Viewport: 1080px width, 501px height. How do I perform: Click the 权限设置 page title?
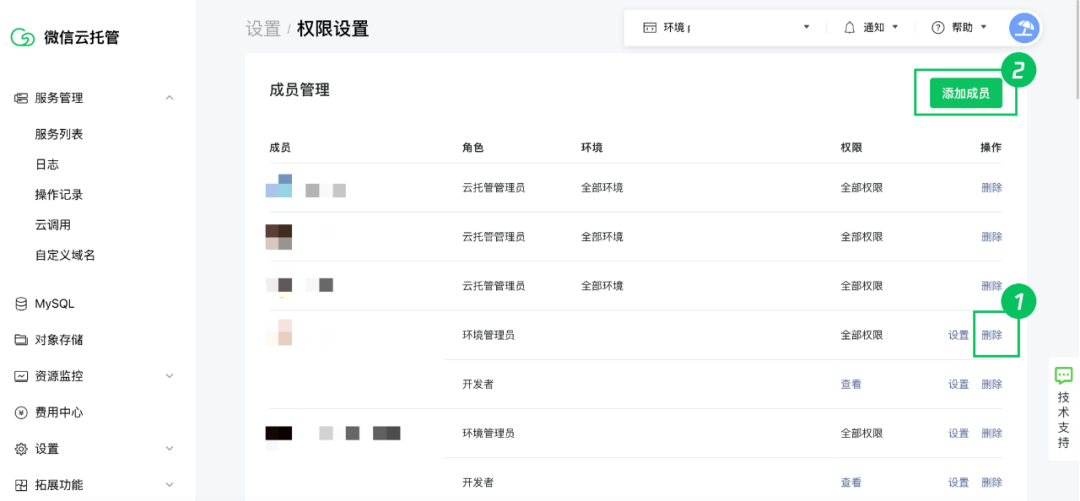click(333, 29)
